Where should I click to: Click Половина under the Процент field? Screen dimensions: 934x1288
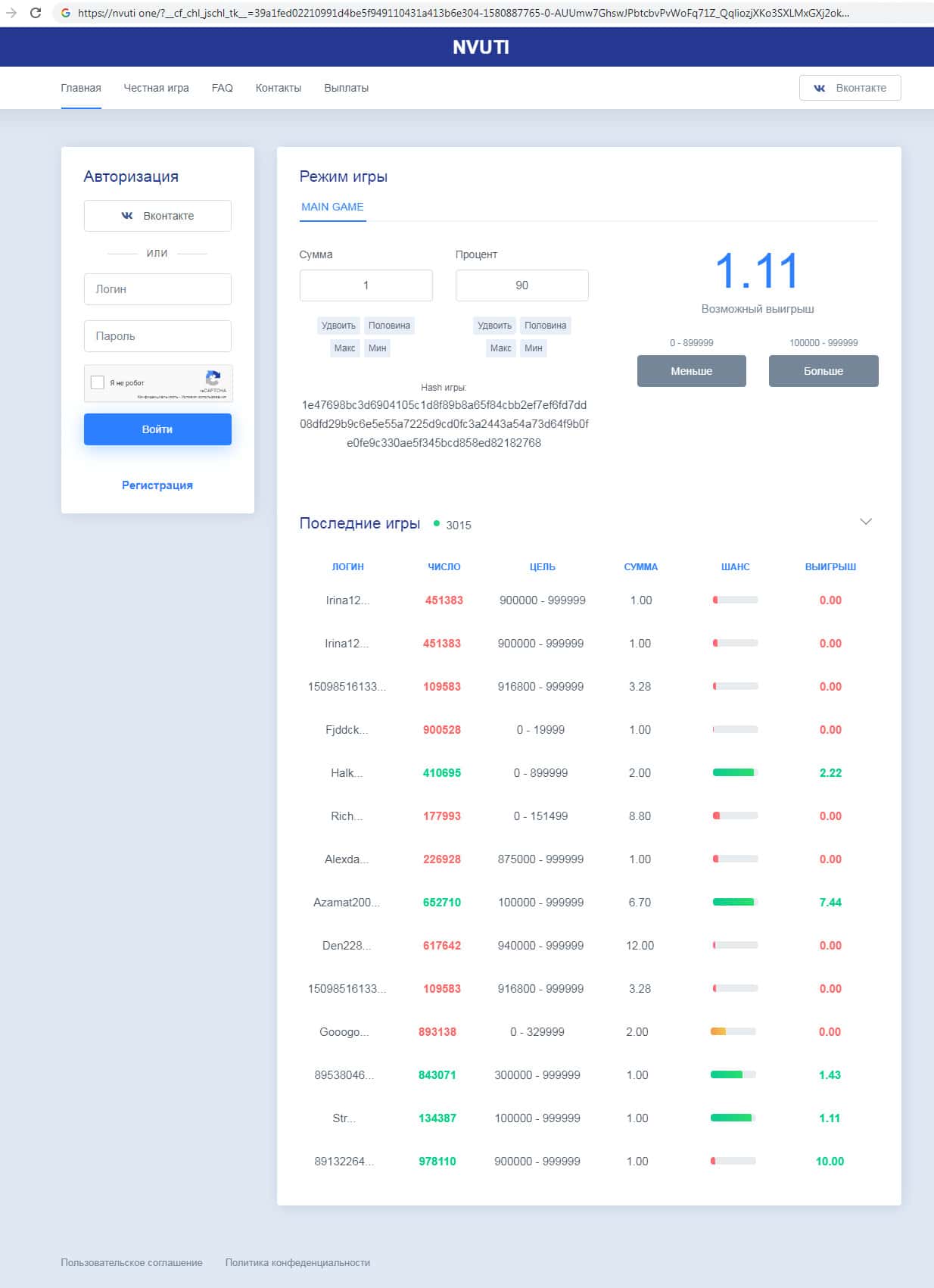coord(545,326)
